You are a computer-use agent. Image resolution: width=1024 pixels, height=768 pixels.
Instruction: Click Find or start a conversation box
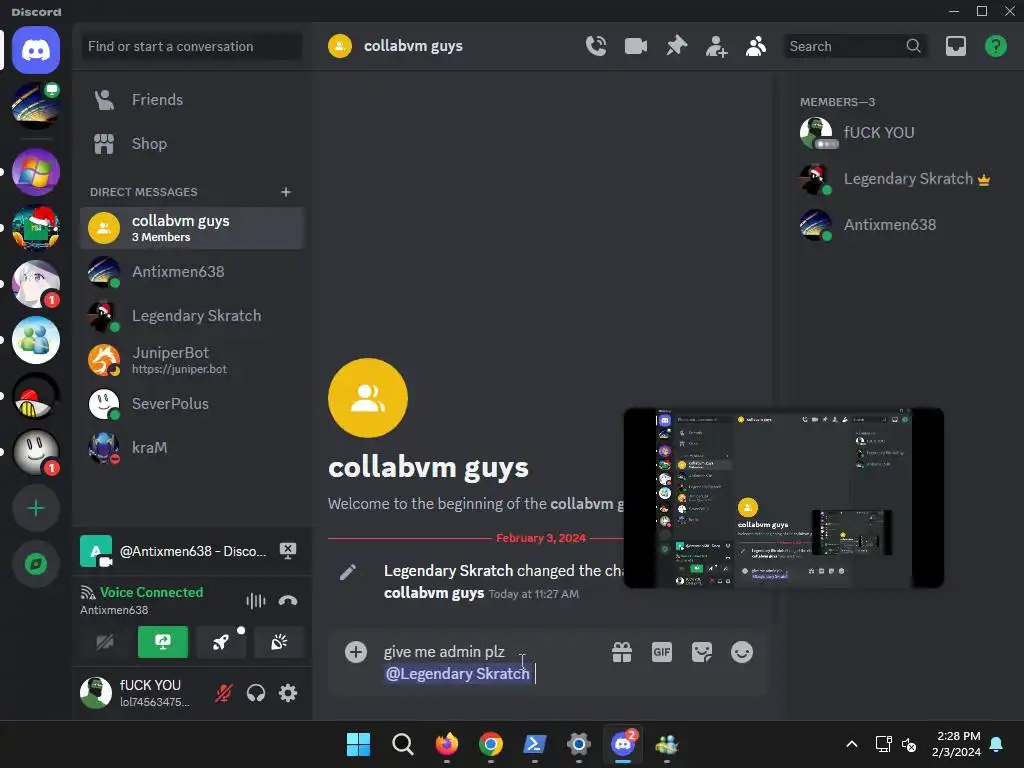[x=192, y=46]
